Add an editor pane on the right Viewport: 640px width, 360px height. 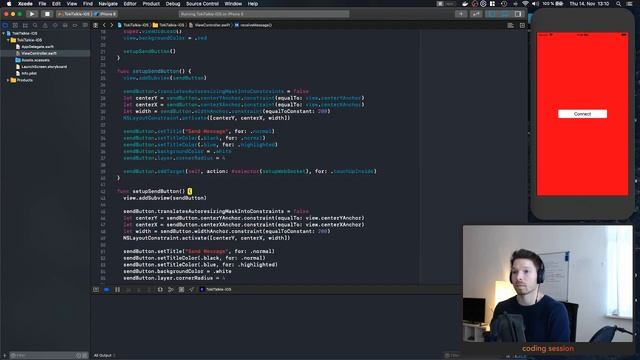pos(522,25)
